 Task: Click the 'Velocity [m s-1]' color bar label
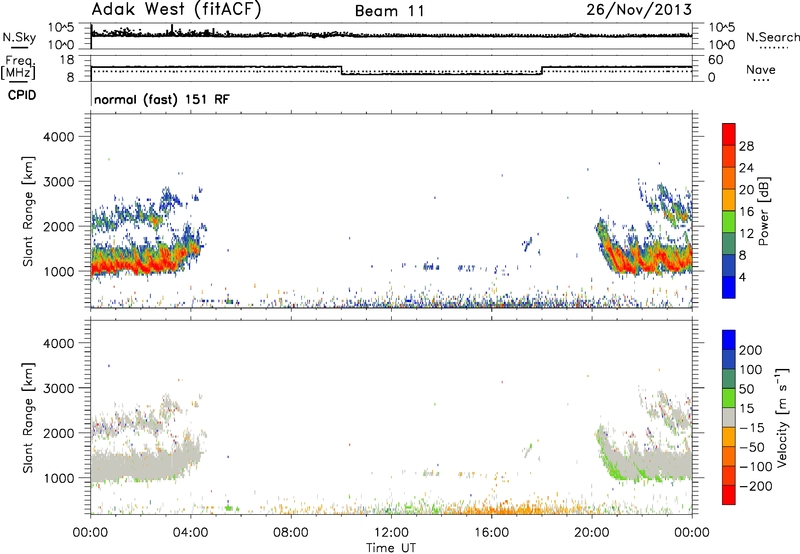coord(782,417)
